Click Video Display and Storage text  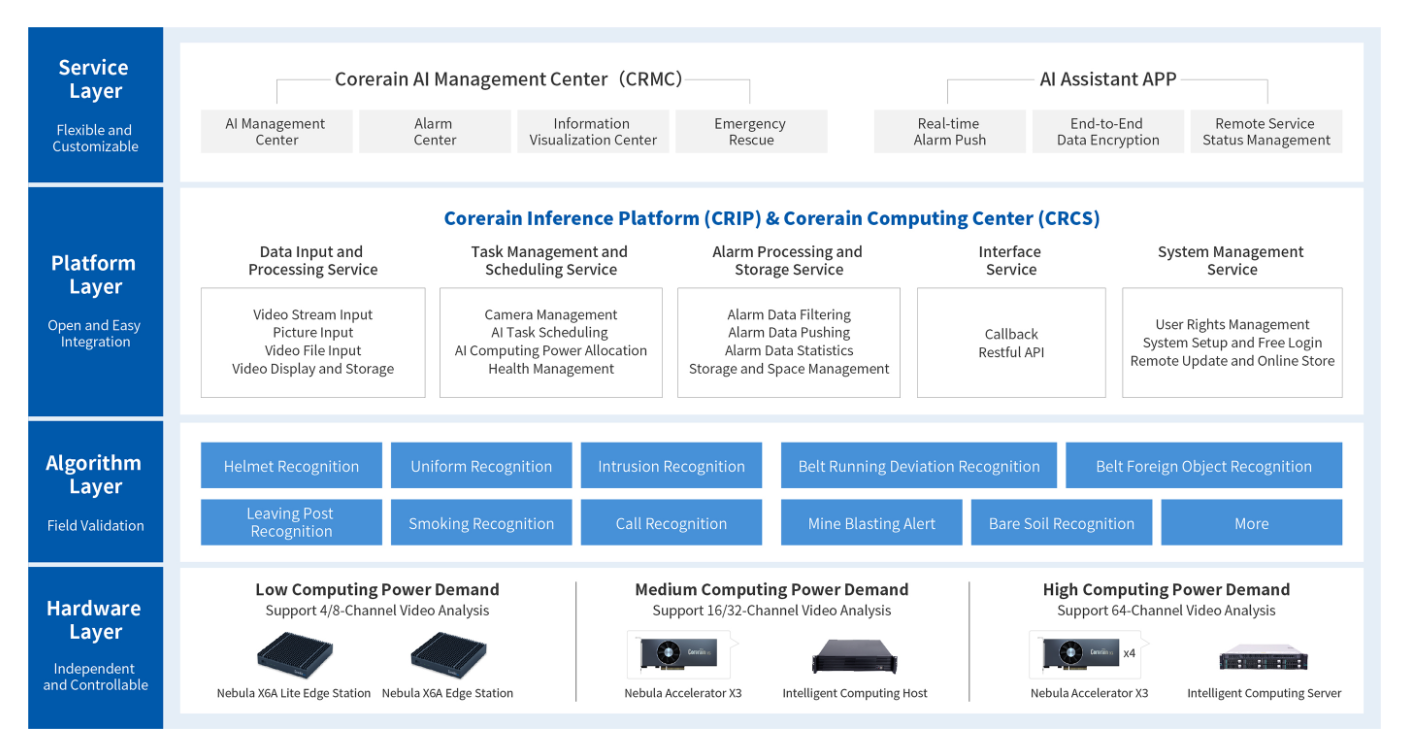313,369
